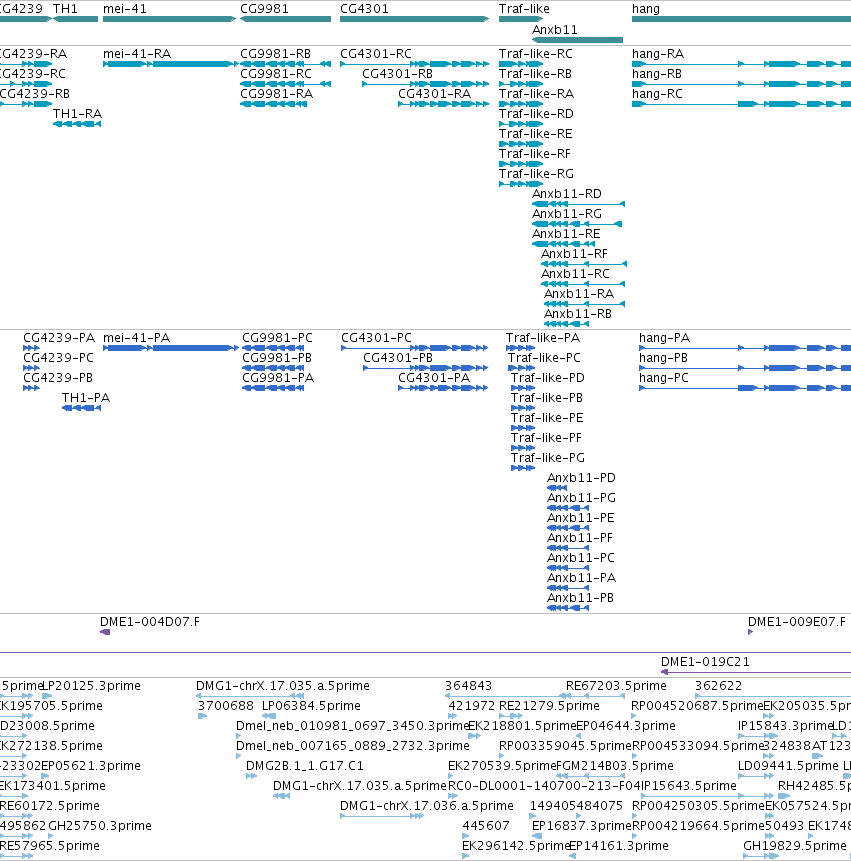Screen dimensions: 851x861
Task: Click protein hang-PB
Action: pos(663,358)
